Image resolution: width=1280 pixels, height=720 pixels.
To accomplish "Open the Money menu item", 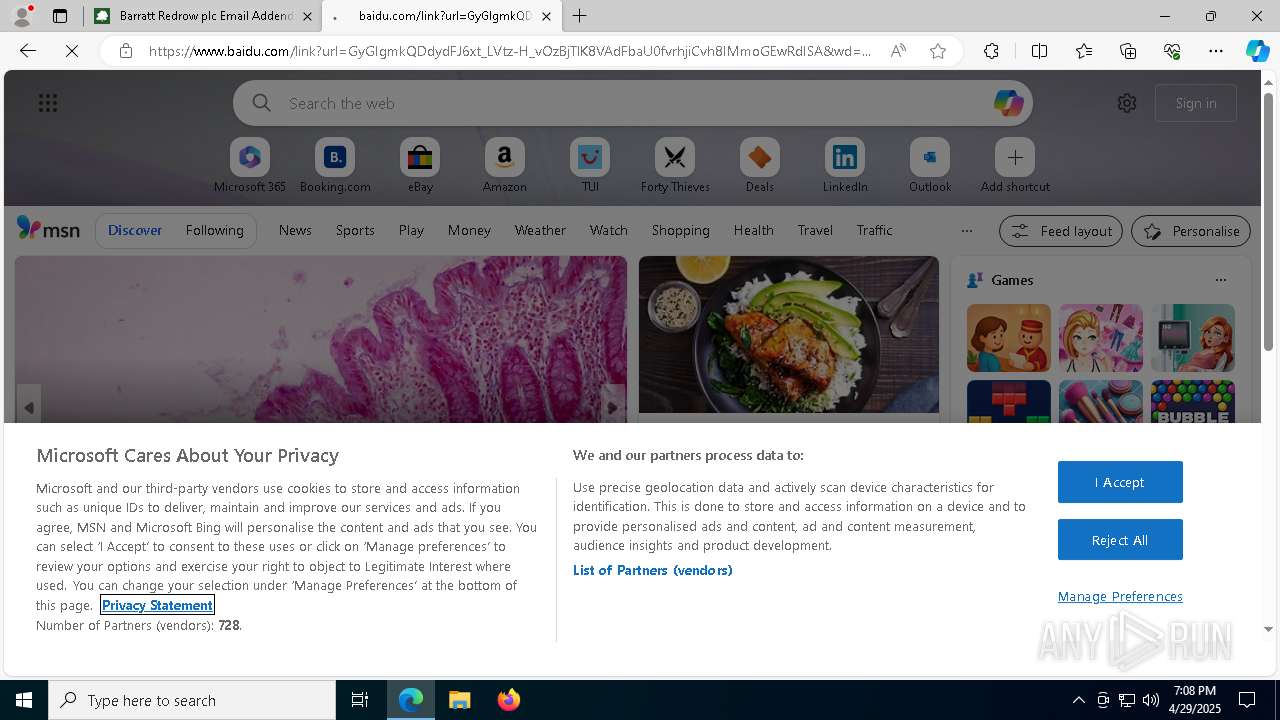I will coord(469,230).
